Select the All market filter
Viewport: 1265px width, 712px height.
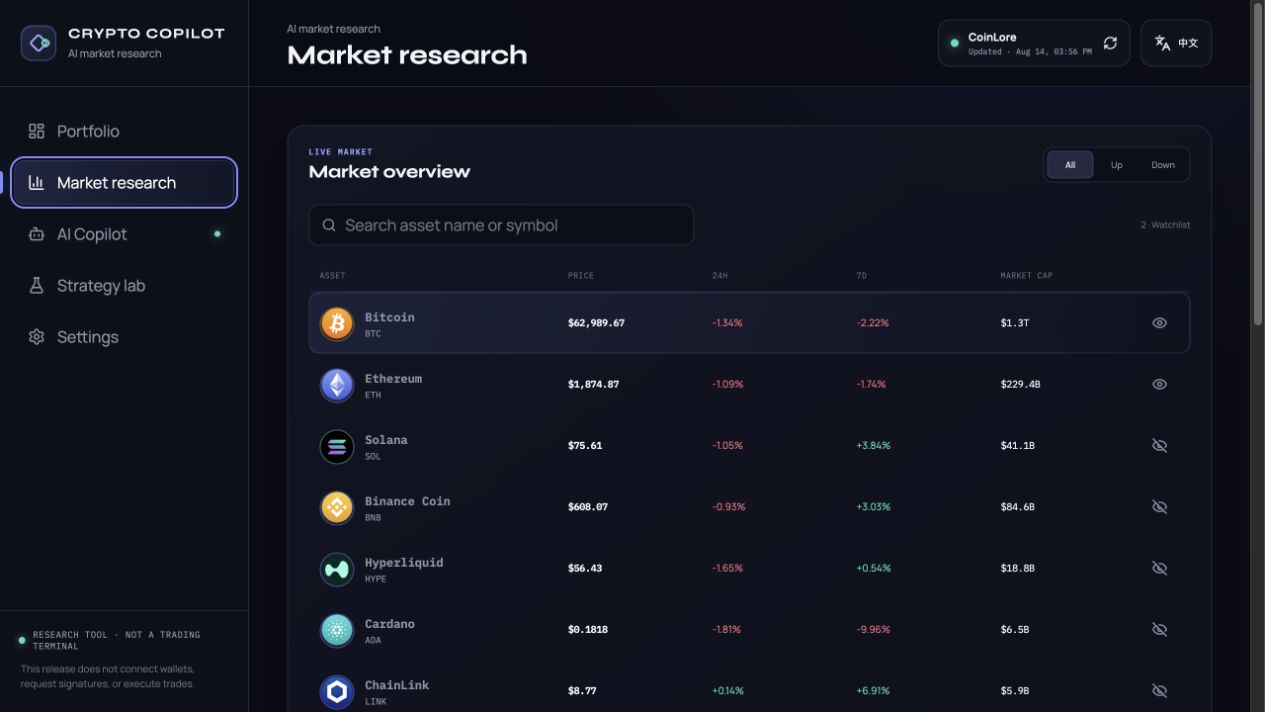[1070, 165]
